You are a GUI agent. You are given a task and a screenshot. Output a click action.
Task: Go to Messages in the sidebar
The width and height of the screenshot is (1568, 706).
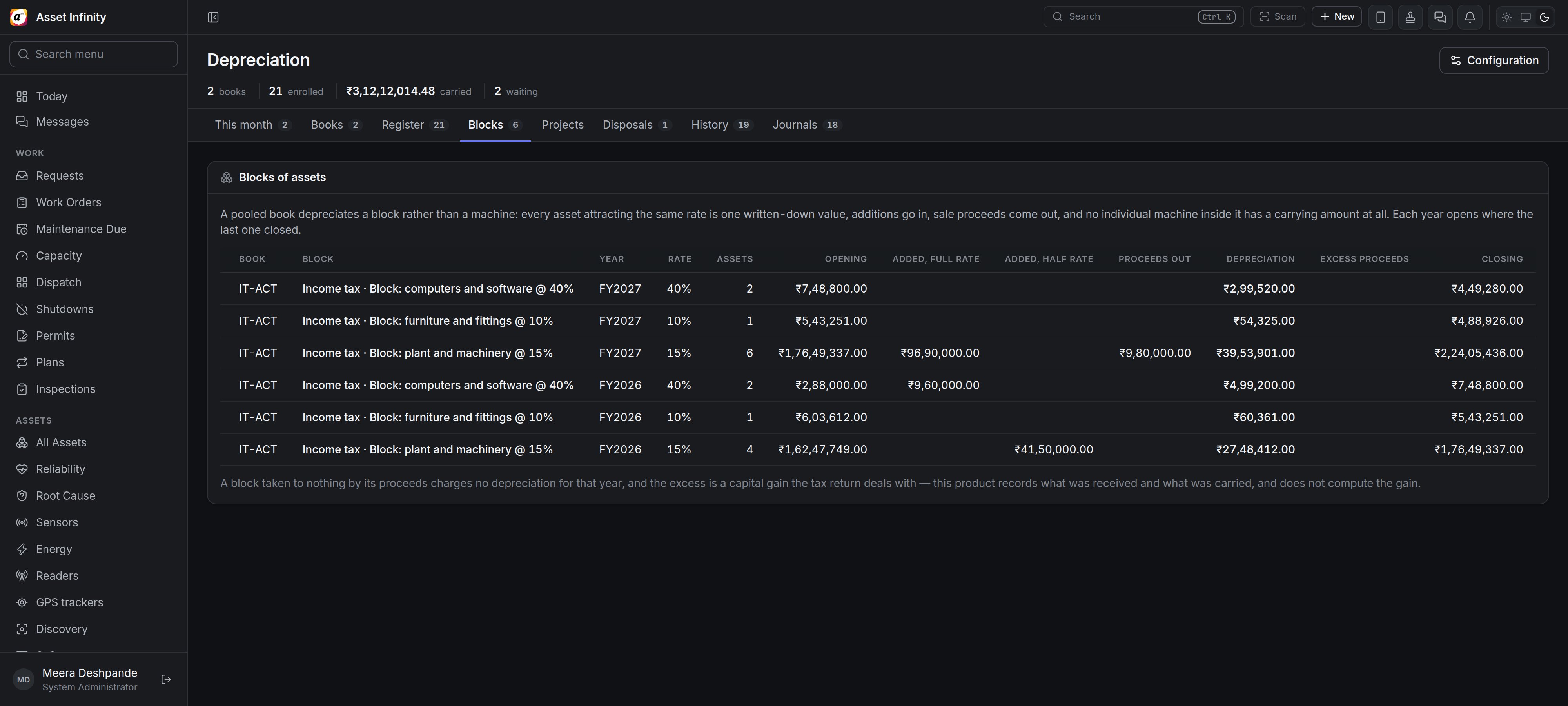pyautogui.click(x=94, y=122)
